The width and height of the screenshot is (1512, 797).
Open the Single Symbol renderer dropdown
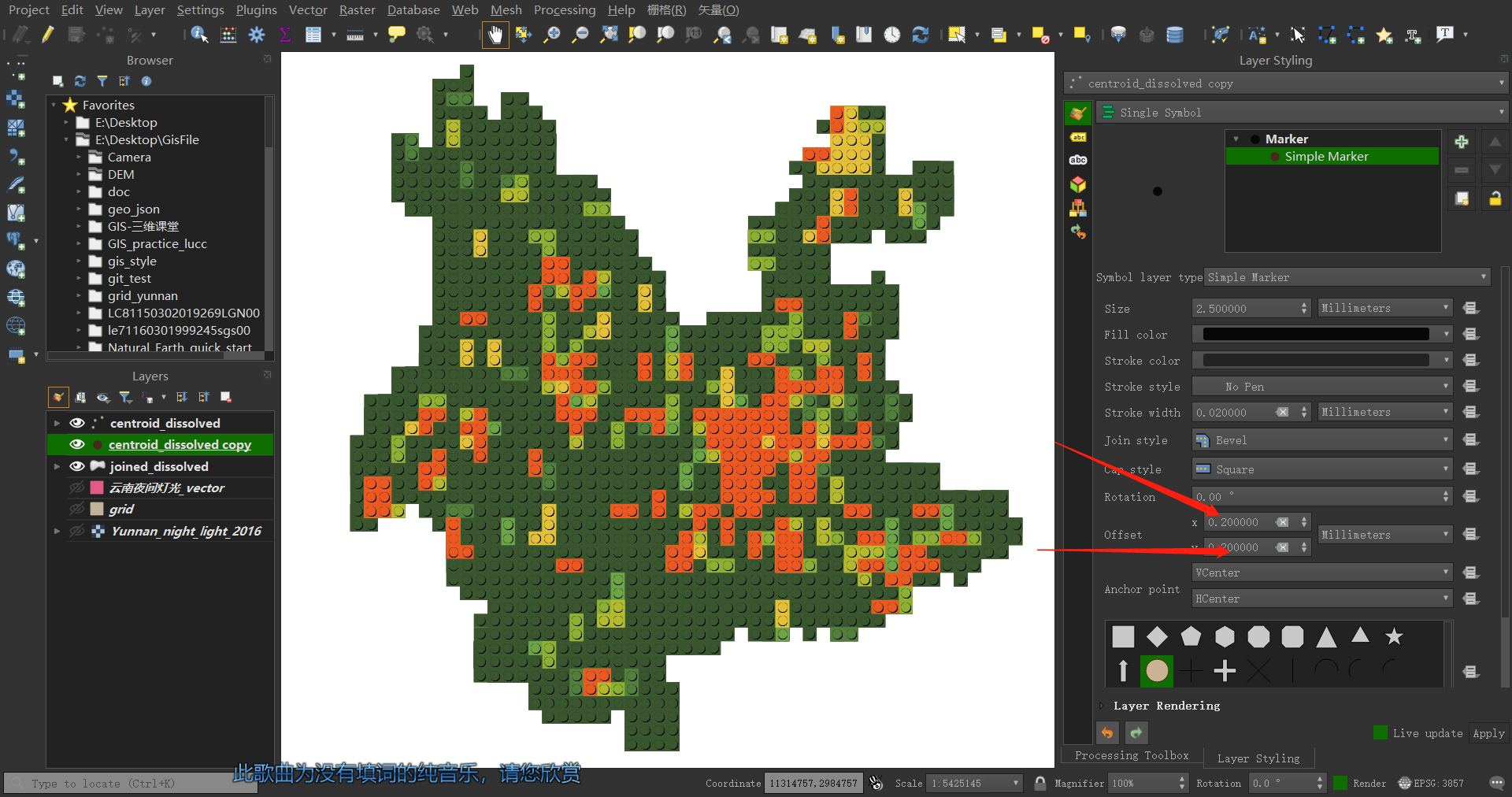(1302, 113)
